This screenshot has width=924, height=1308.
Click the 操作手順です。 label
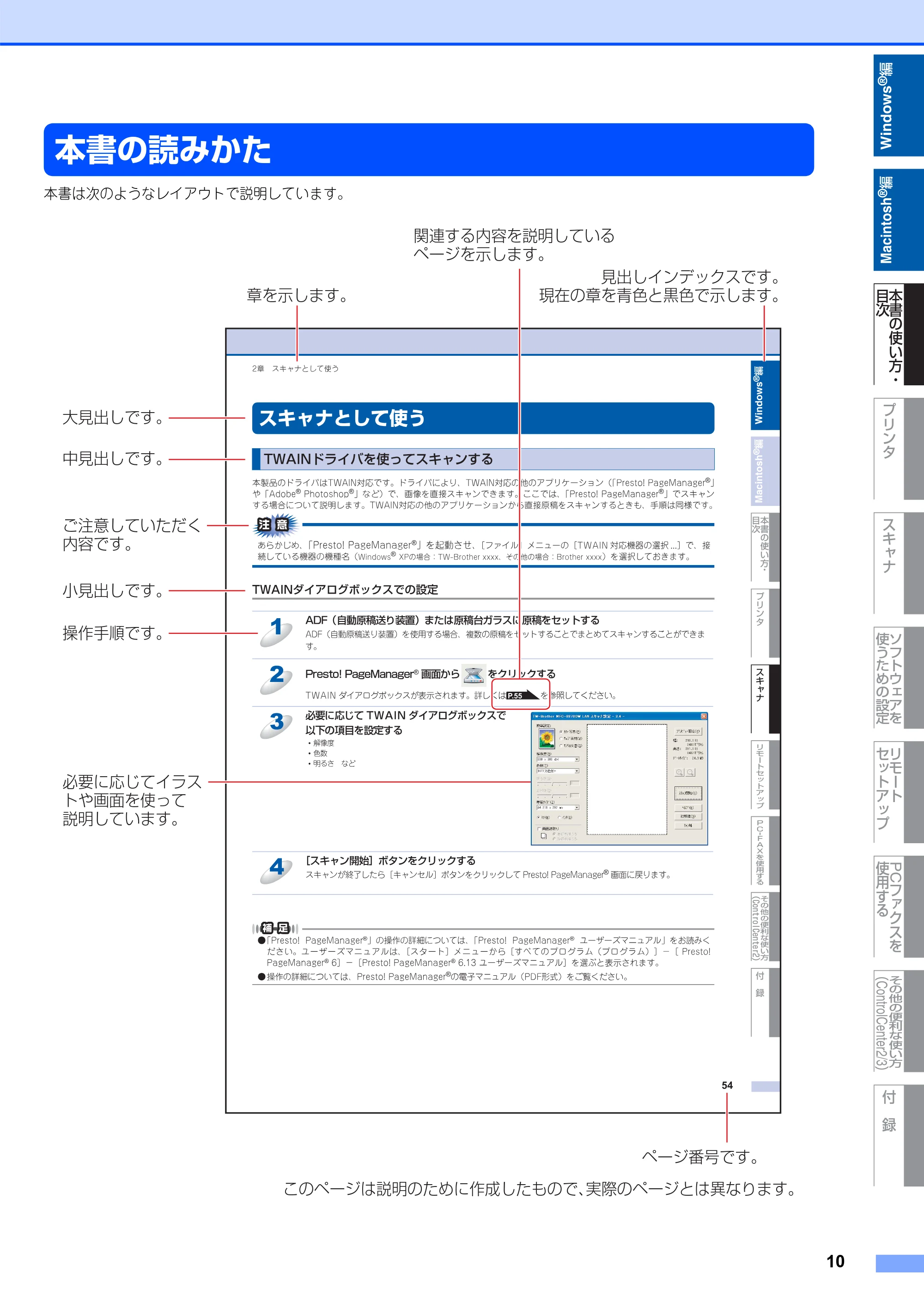pos(113,633)
